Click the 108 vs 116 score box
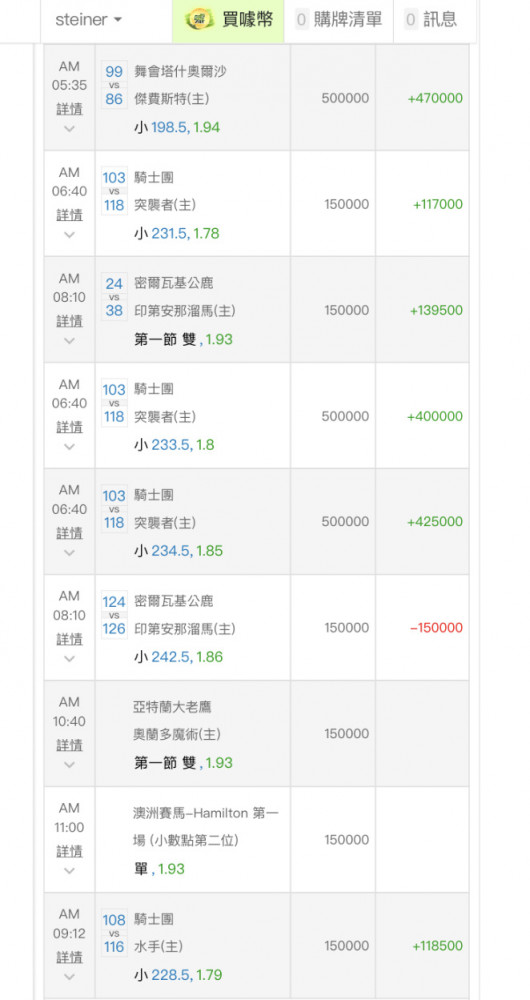 point(114,933)
